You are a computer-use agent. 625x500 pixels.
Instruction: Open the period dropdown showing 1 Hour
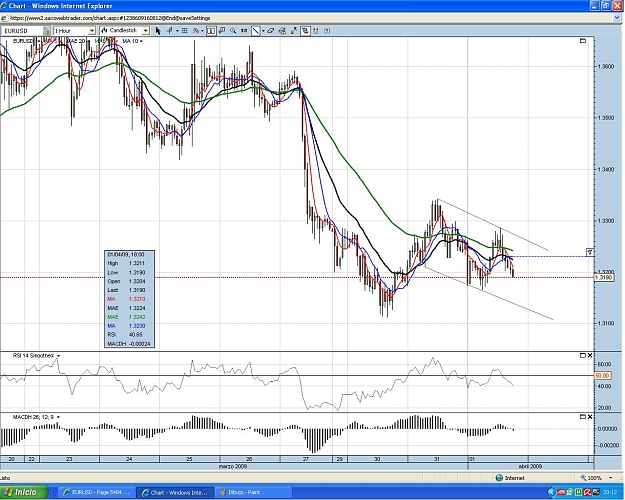coord(75,31)
